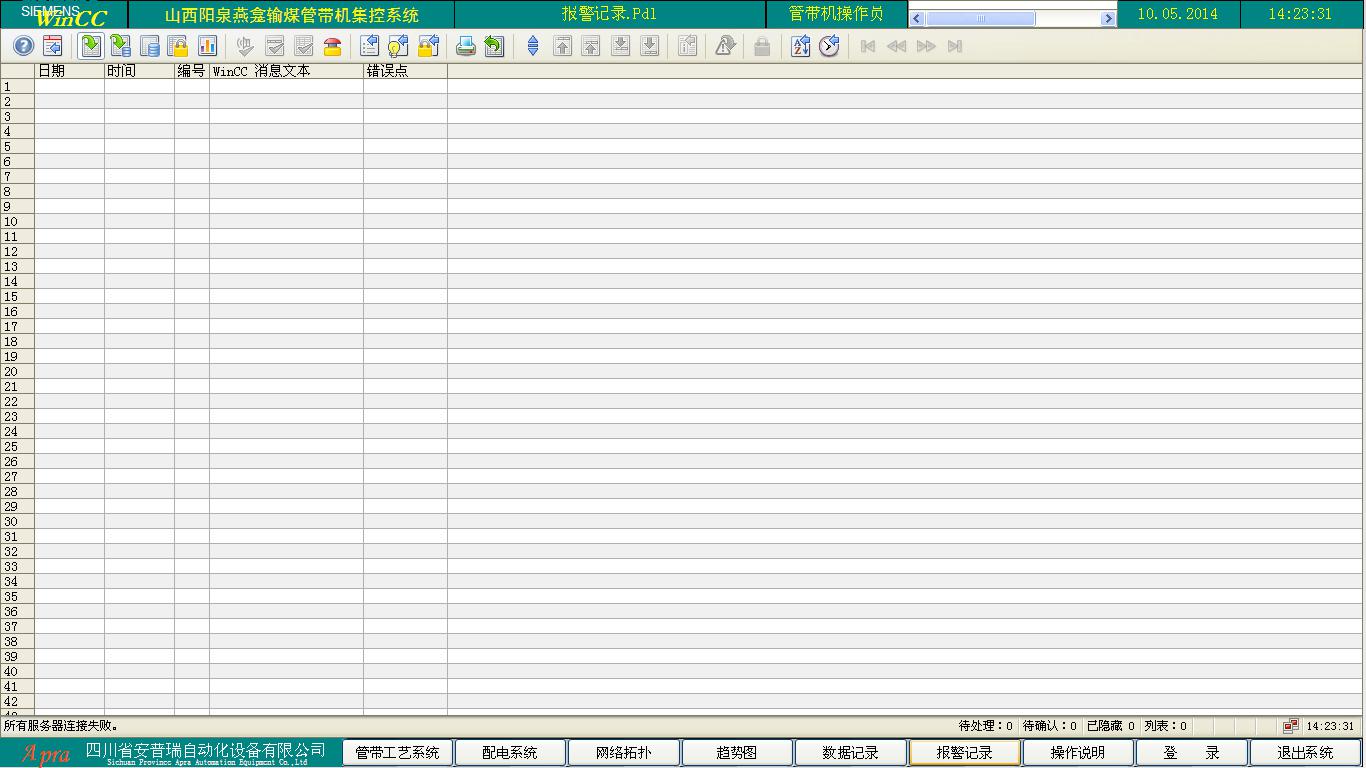Click the red emergency acknowledgement button icon
1366x768 pixels.
pyautogui.click(x=333, y=46)
